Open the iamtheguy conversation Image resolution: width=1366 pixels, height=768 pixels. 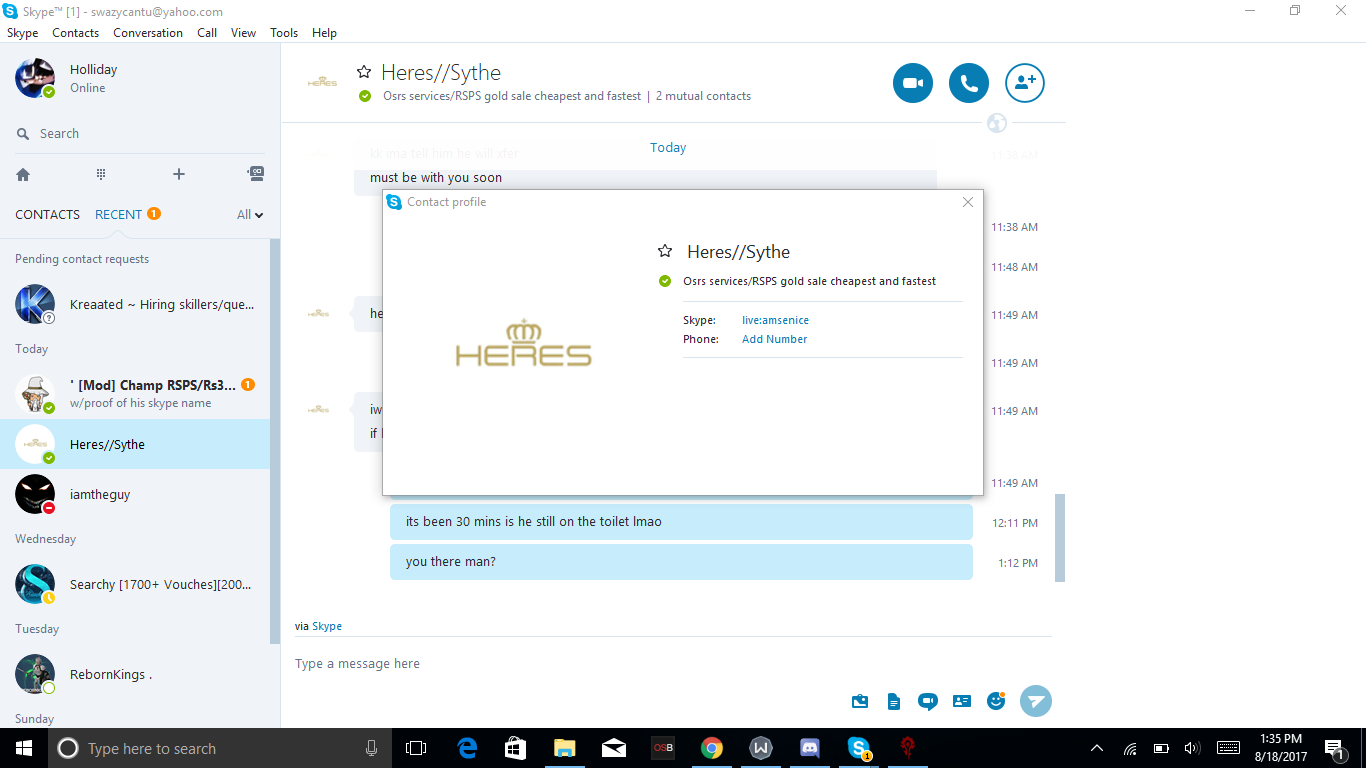[x=135, y=494]
